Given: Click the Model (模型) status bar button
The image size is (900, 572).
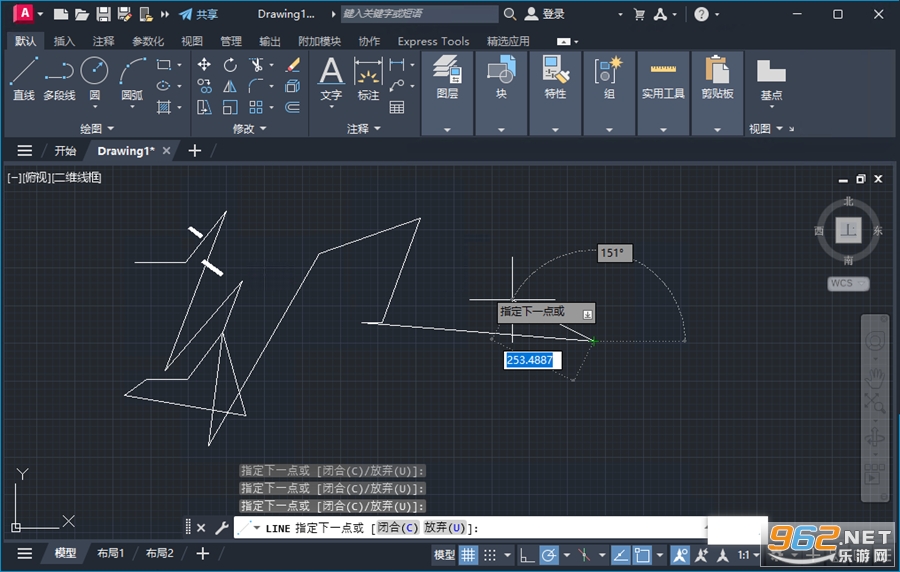Looking at the screenshot, I should click(444, 555).
